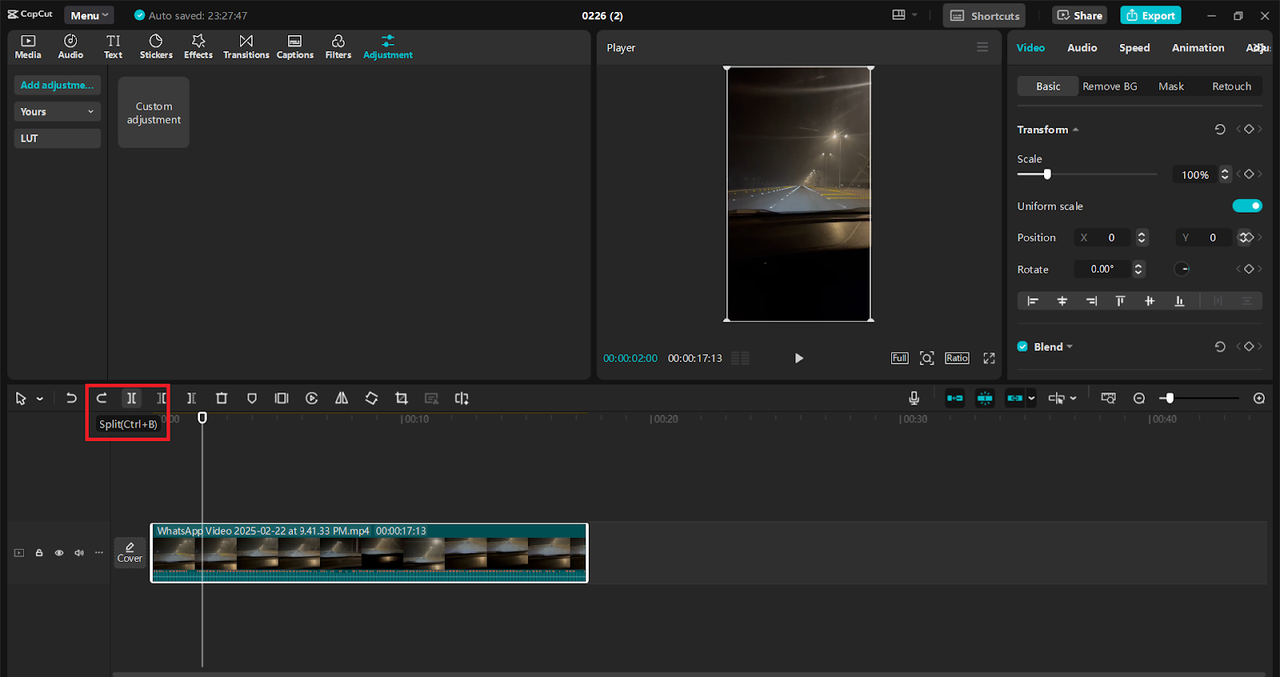This screenshot has width=1280, height=677.
Task: Open the Yours dropdown in adjustments panel
Action: pyautogui.click(x=56, y=111)
